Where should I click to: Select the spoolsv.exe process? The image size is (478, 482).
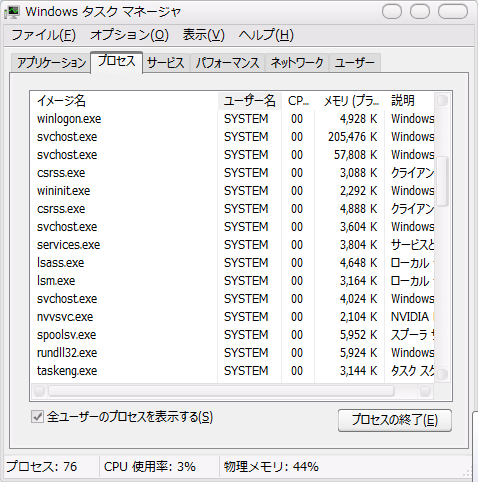point(233,335)
